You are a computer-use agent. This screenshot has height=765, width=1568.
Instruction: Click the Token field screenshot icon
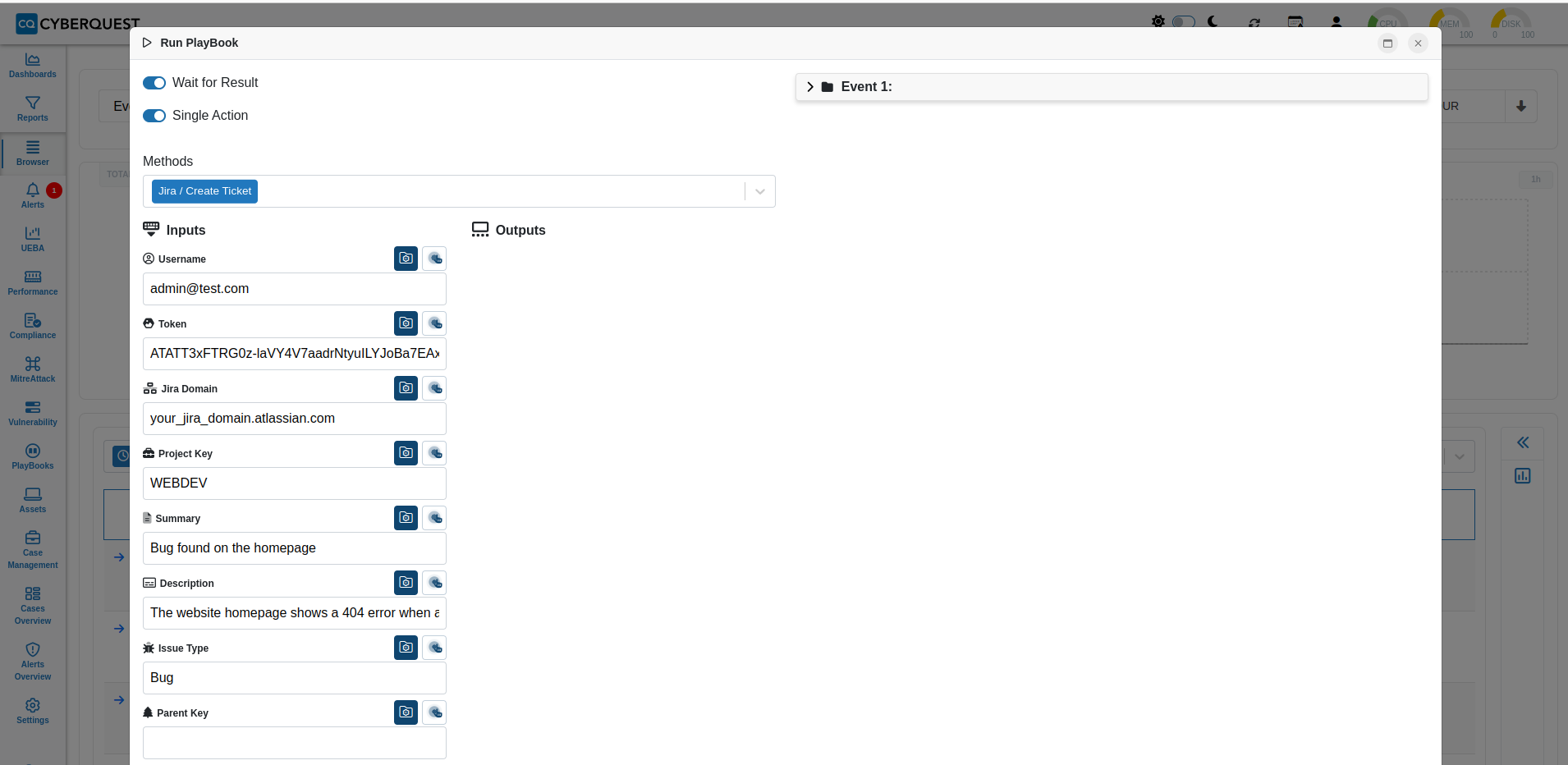coord(406,323)
